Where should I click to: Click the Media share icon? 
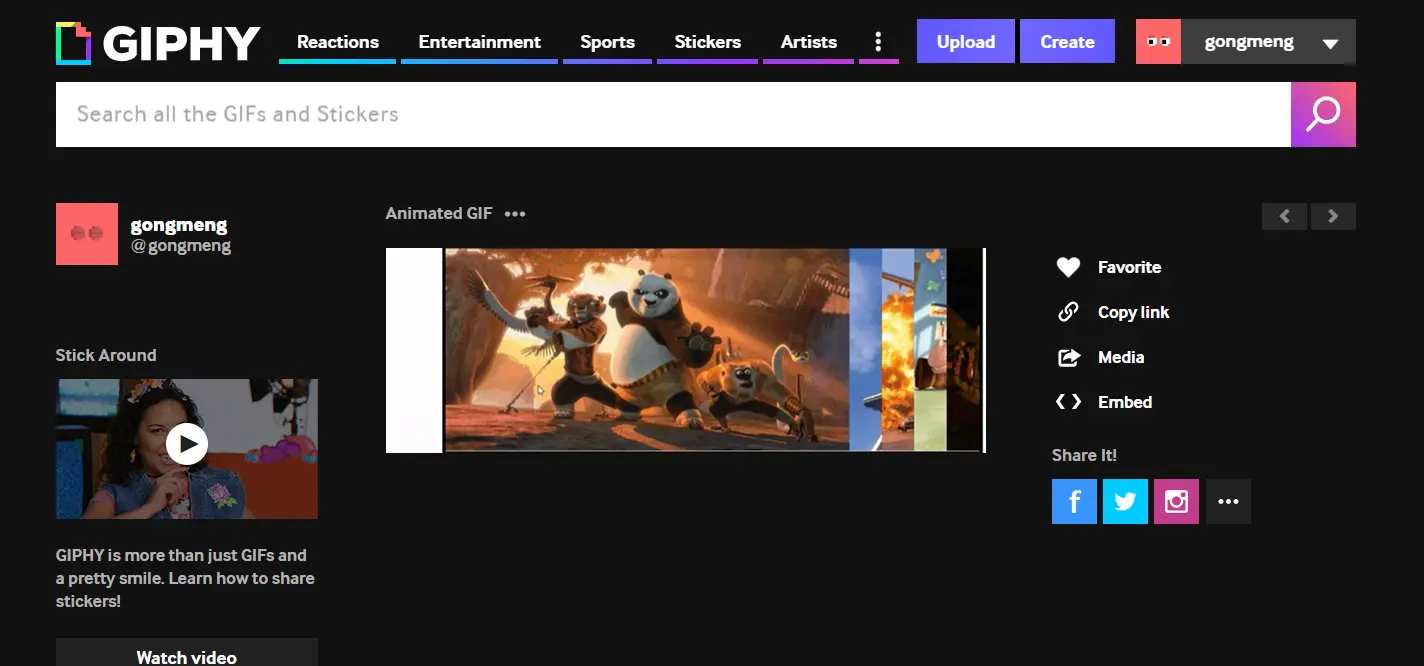1068,357
